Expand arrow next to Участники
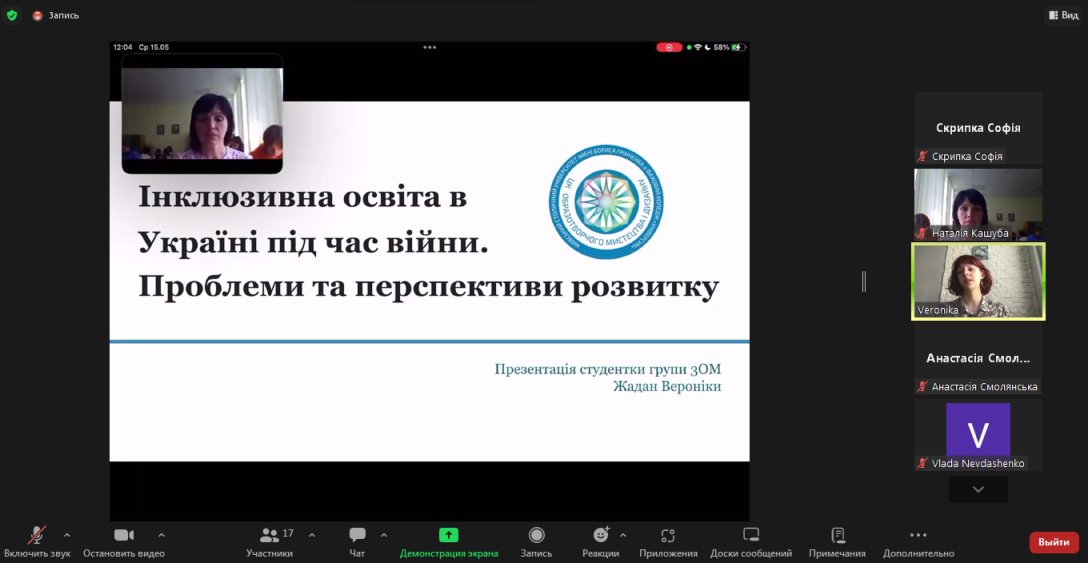 pyautogui.click(x=312, y=535)
